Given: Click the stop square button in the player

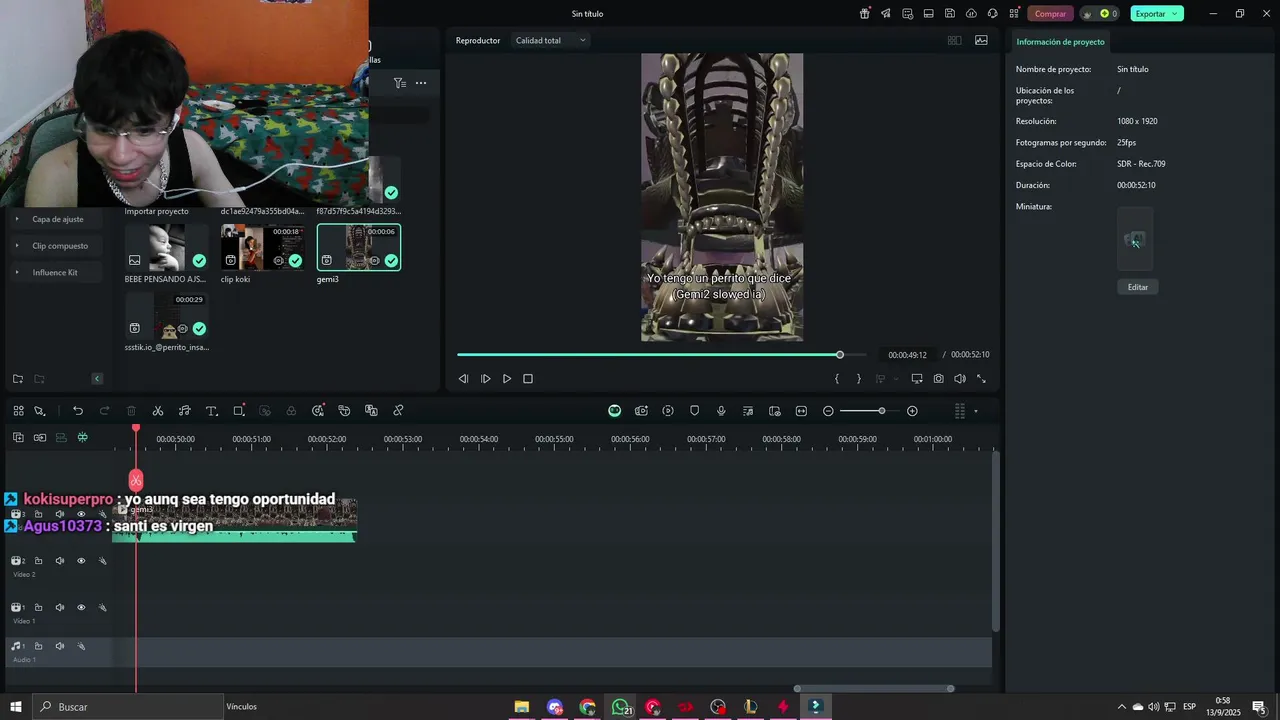Looking at the screenshot, I should pyautogui.click(x=528, y=379).
